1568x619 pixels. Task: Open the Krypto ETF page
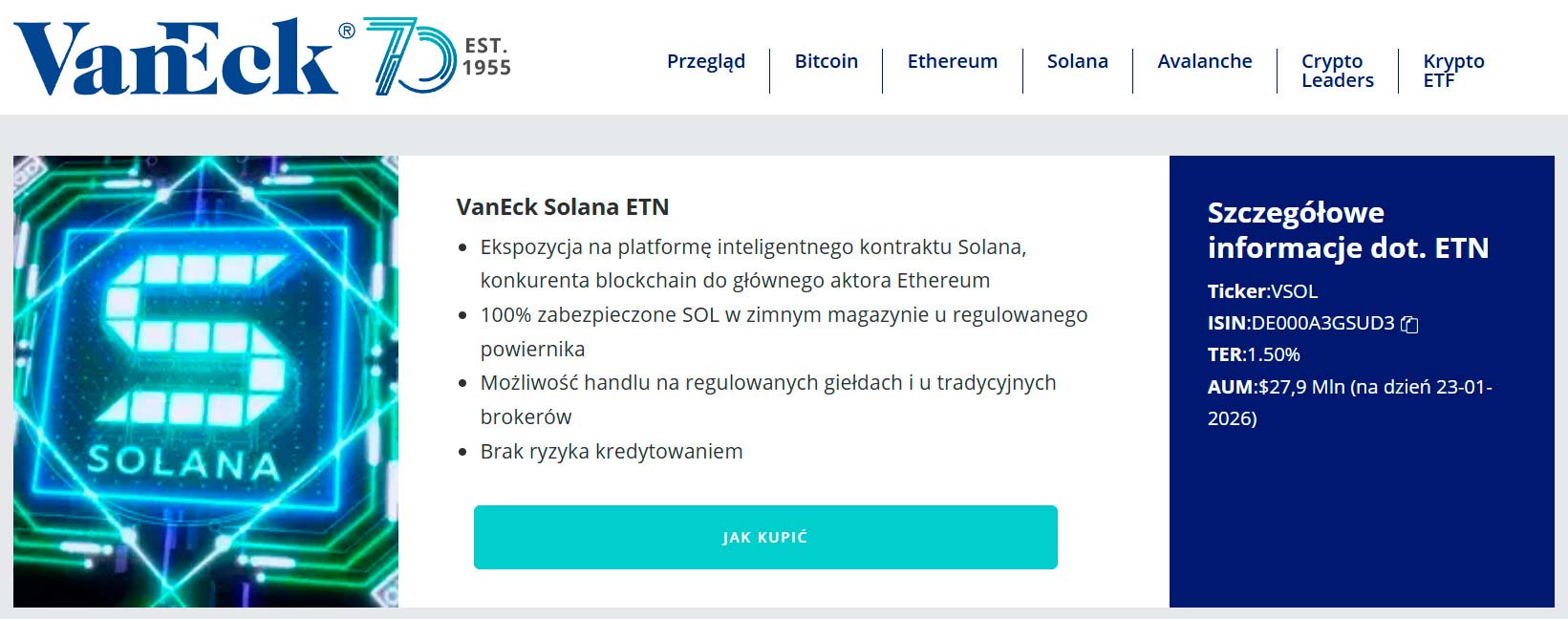(1453, 70)
